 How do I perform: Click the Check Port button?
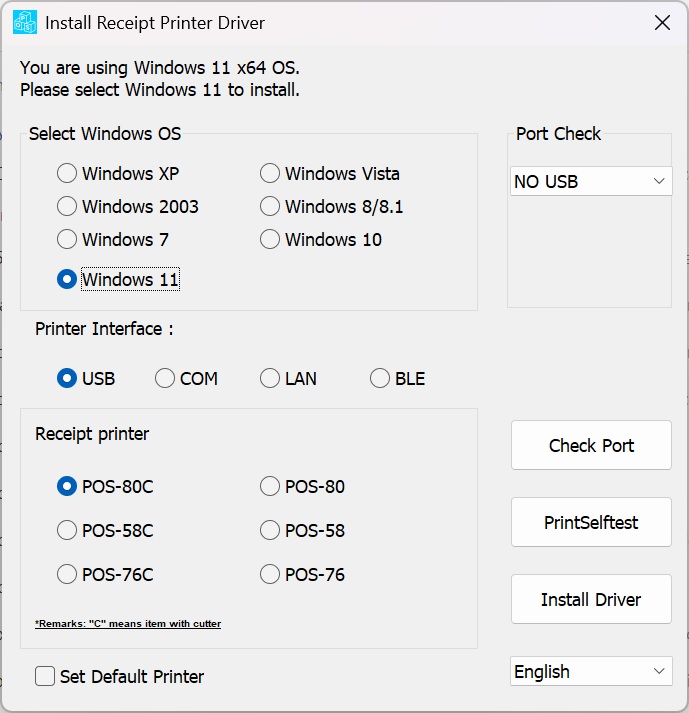591,445
